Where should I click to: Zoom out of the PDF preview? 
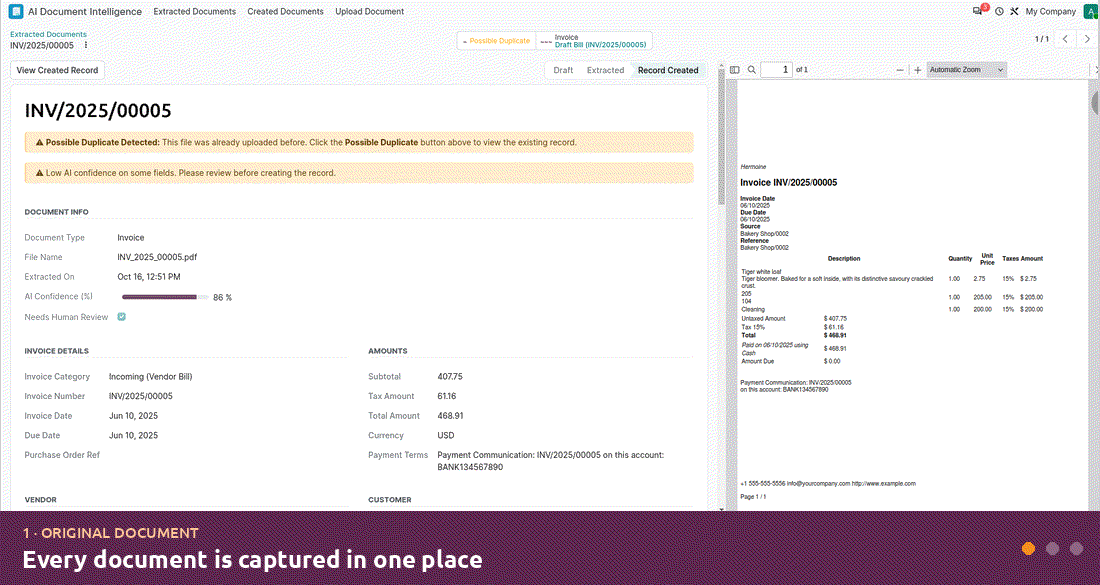click(900, 70)
